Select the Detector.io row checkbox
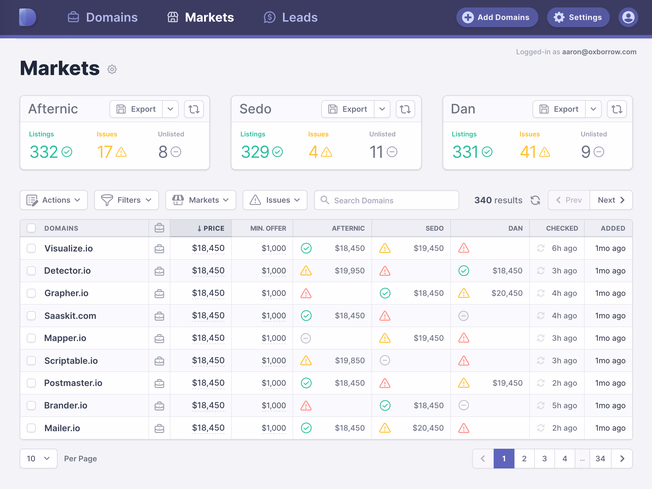This screenshot has width=652, height=489. pos(31,271)
